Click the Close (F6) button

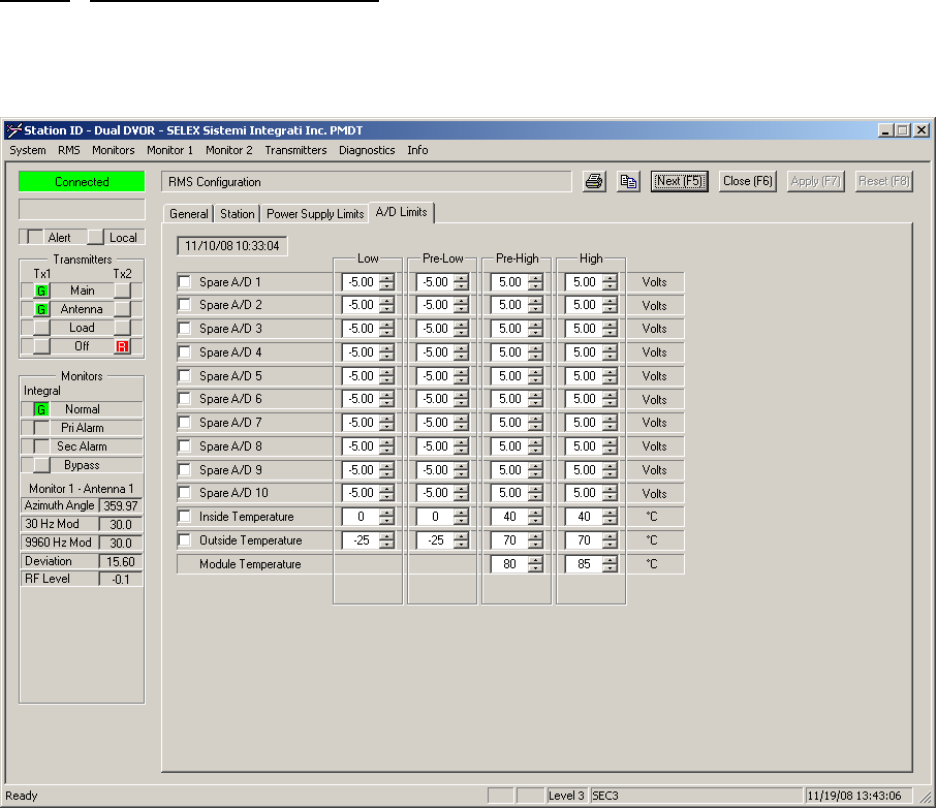tap(747, 181)
